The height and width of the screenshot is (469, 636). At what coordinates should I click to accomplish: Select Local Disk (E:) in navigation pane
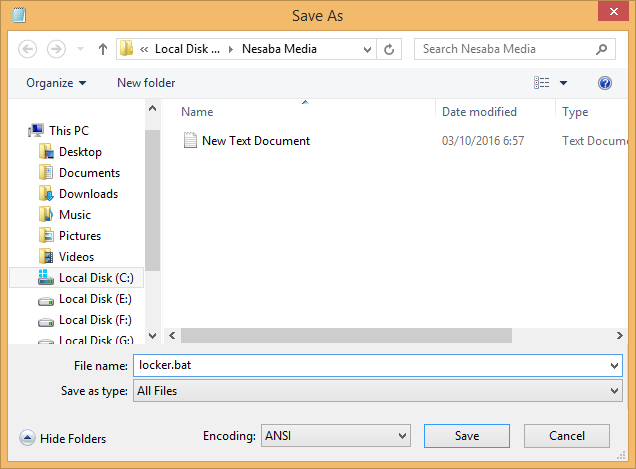(x=95, y=299)
